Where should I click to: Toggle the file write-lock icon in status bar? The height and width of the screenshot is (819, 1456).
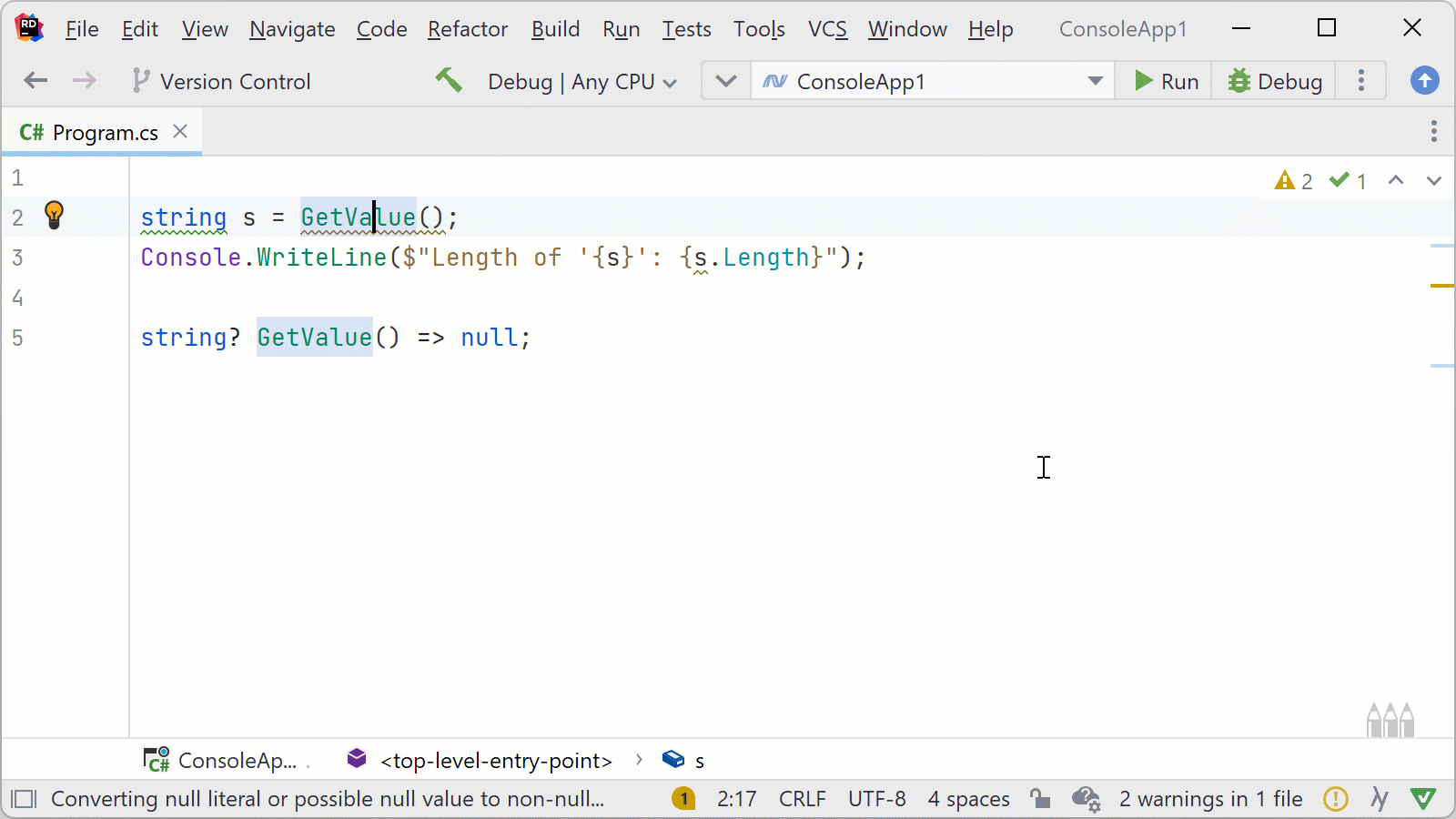click(x=1041, y=799)
